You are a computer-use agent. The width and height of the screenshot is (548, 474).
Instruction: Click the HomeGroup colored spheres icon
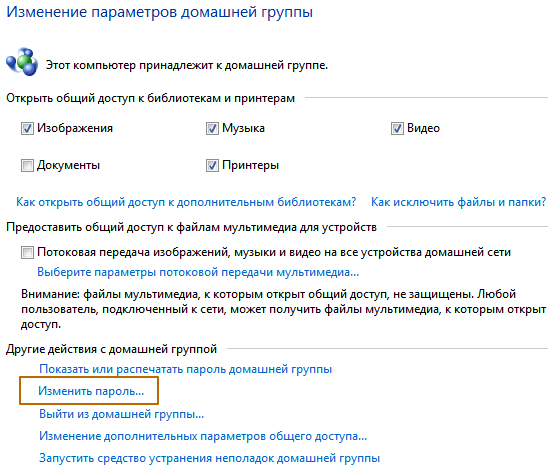pyautogui.click(x=22, y=62)
